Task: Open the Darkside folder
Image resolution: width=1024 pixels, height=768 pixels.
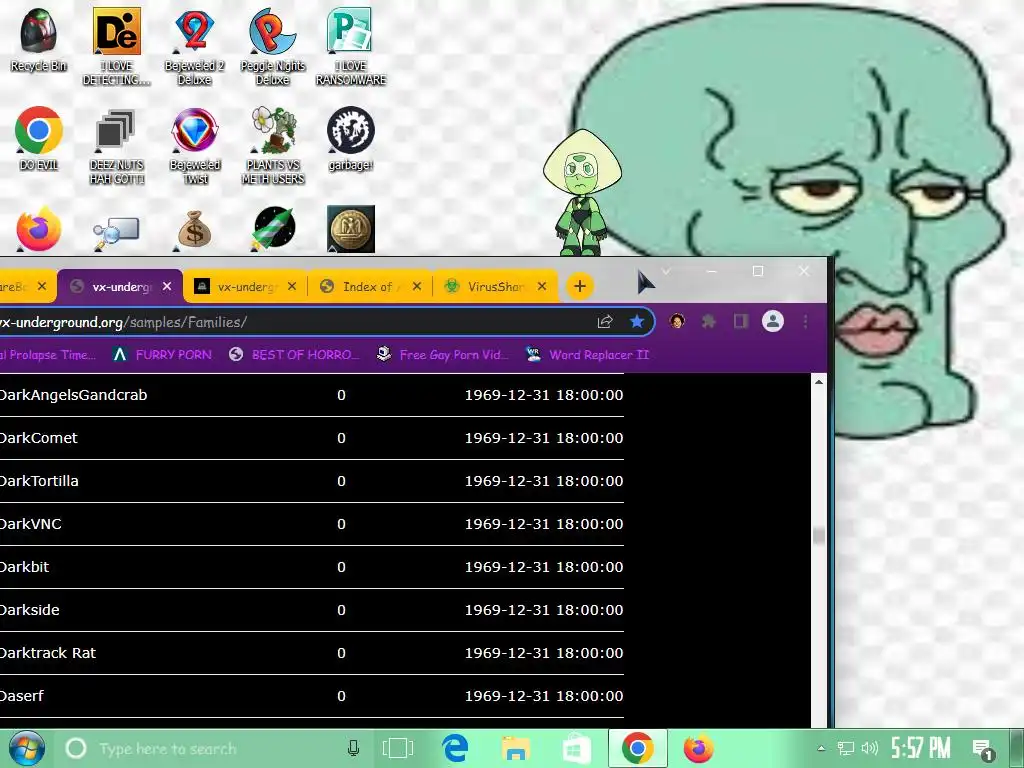Action: (x=29, y=610)
